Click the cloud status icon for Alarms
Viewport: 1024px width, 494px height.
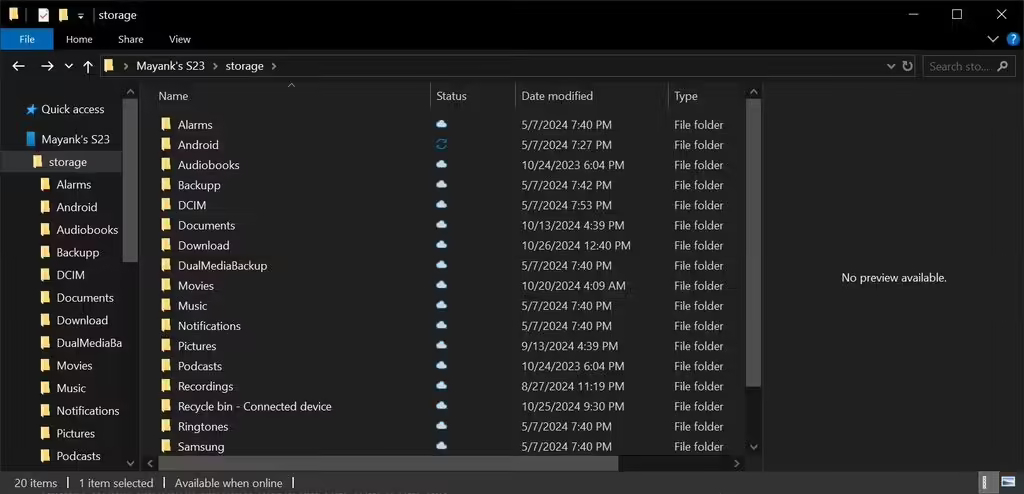[441, 124]
